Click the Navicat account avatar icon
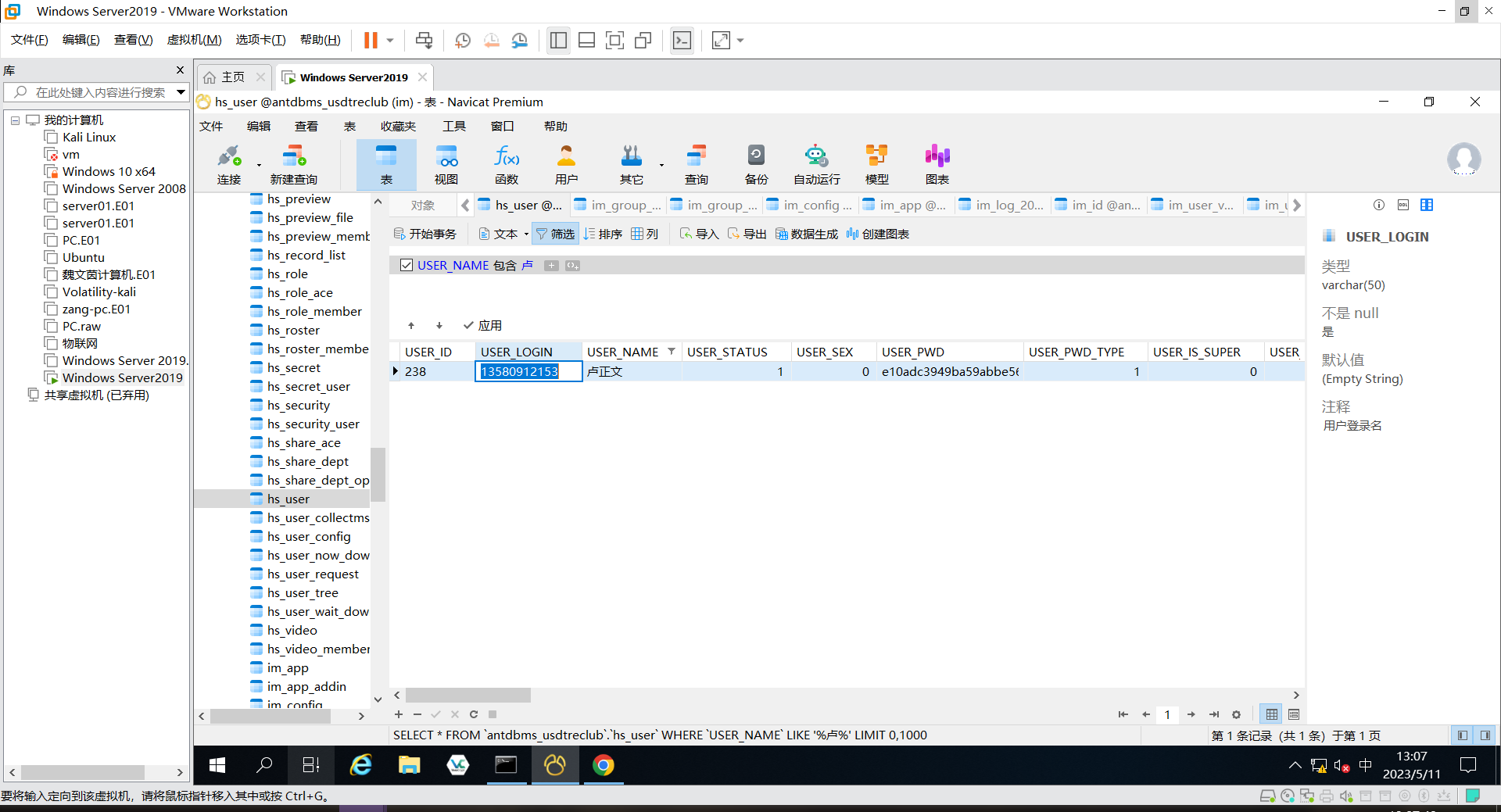1501x812 pixels. [1463, 159]
